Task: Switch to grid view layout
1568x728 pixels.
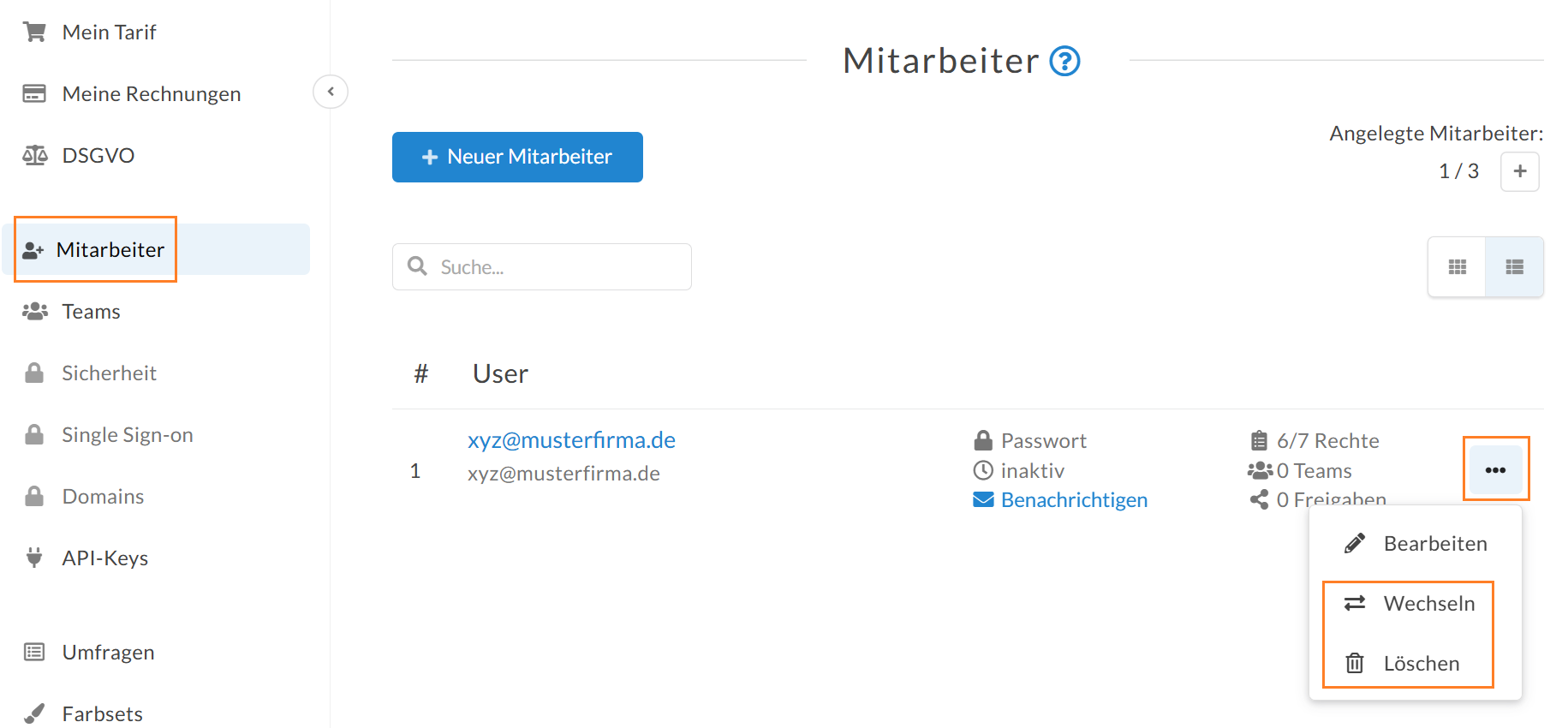Action: 1458,267
